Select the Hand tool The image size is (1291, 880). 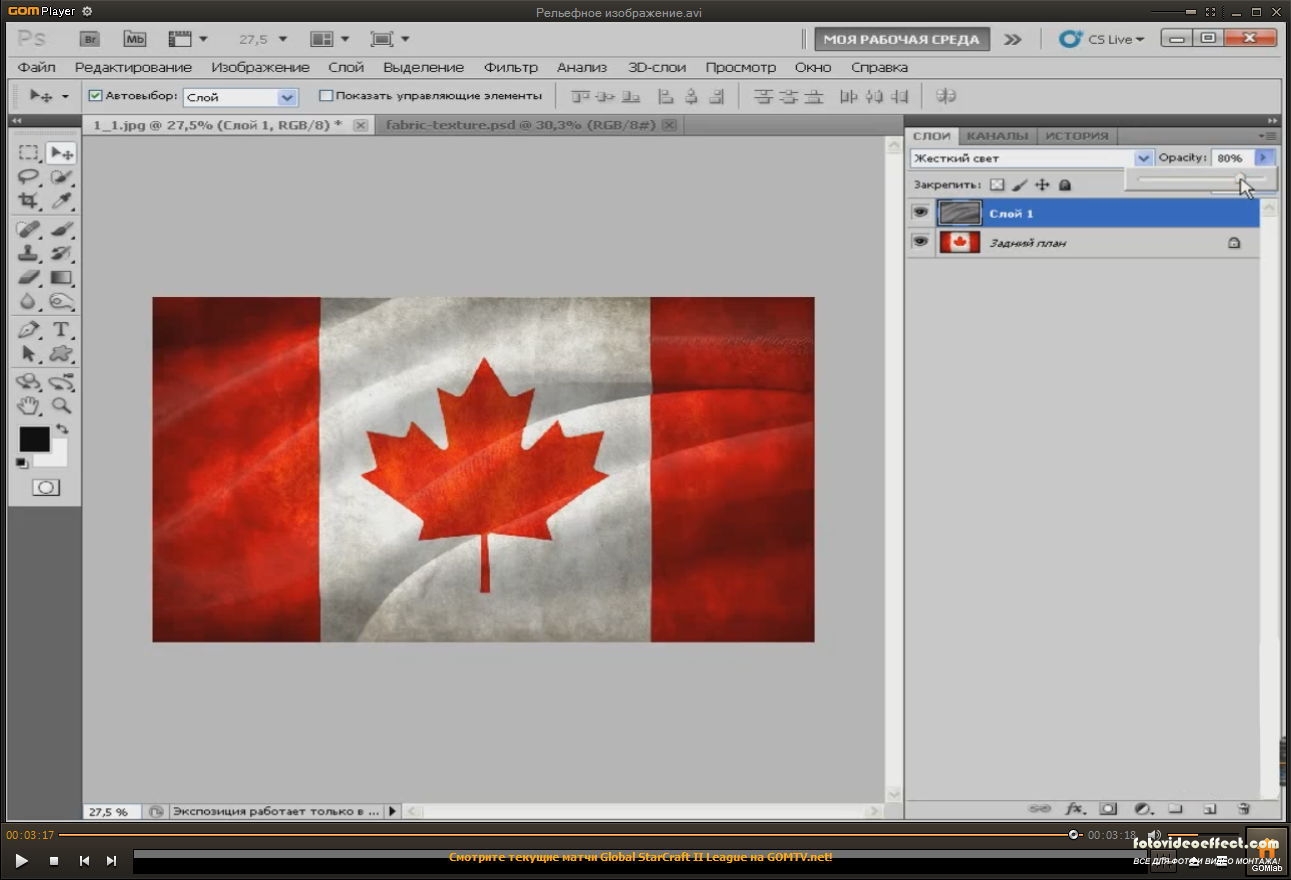pos(29,405)
